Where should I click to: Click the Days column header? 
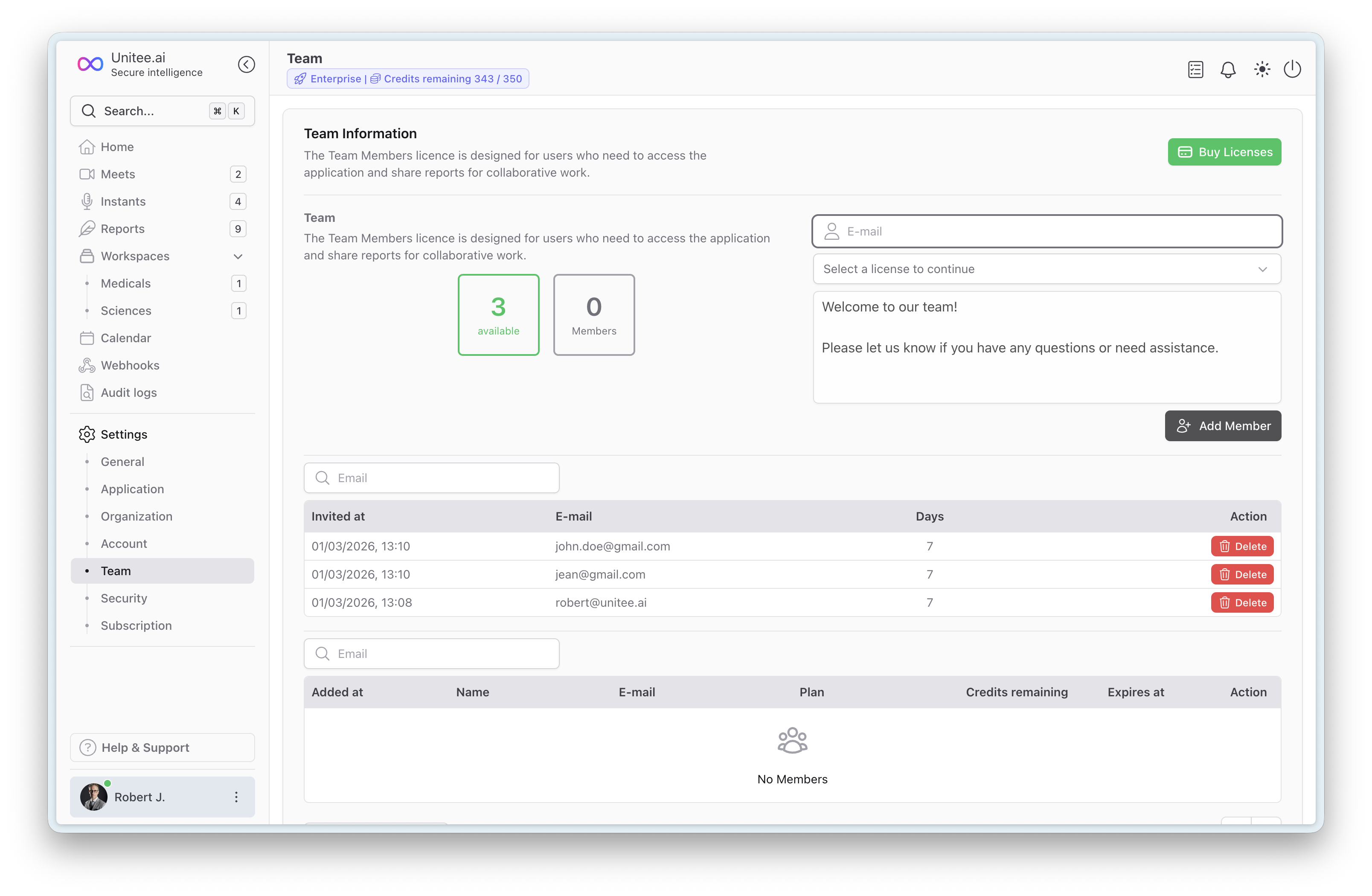(x=929, y=516)
